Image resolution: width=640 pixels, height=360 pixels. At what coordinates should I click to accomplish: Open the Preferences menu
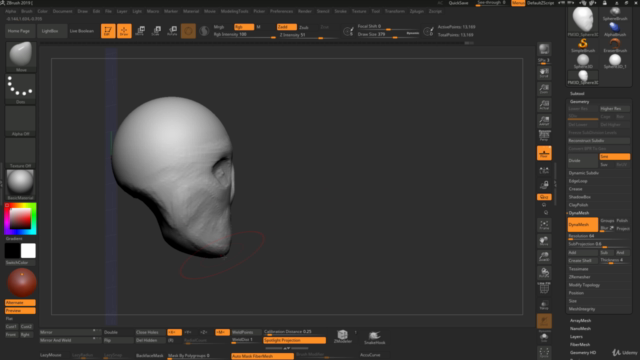[282, 11]
